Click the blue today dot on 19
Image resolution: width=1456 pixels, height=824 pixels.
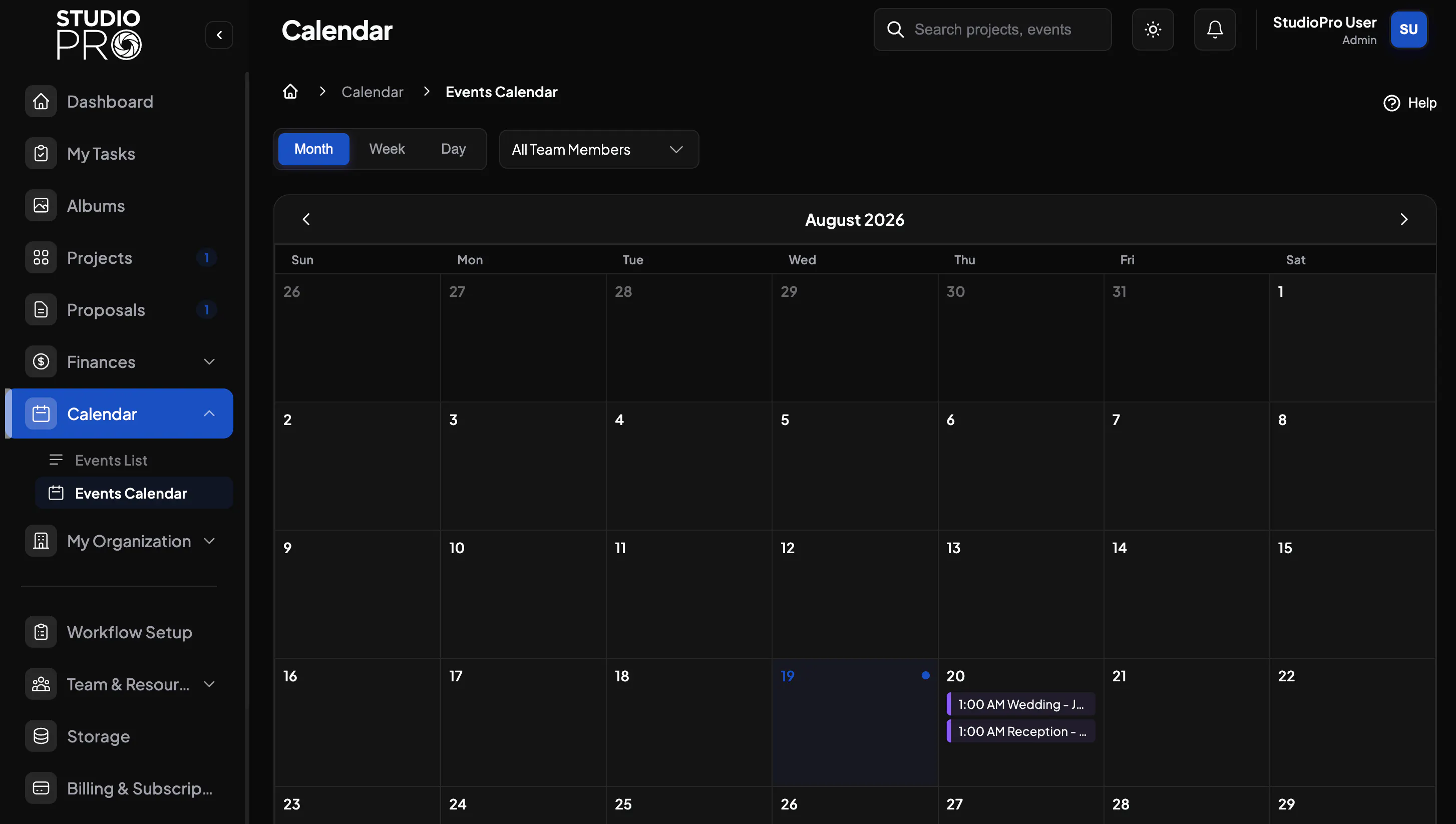(x=926, y=675)
